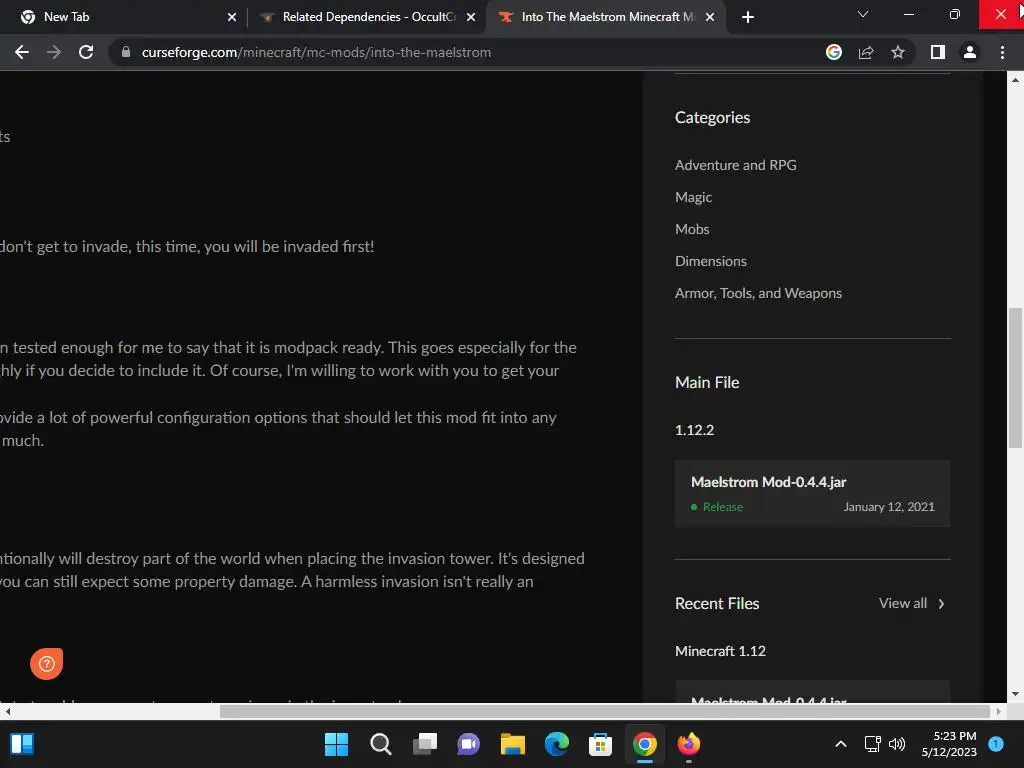
Task: Click the network tray icon
Action: [872, 744]
